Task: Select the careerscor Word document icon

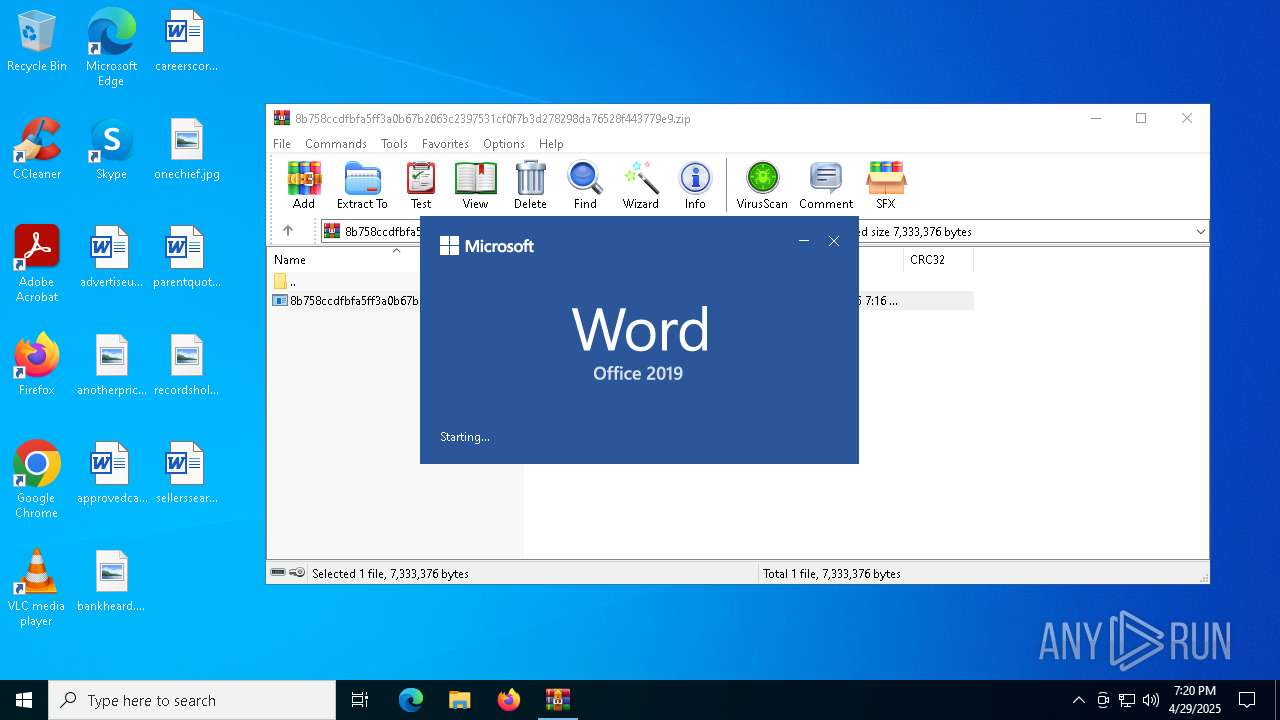Action: click(186, 42)
